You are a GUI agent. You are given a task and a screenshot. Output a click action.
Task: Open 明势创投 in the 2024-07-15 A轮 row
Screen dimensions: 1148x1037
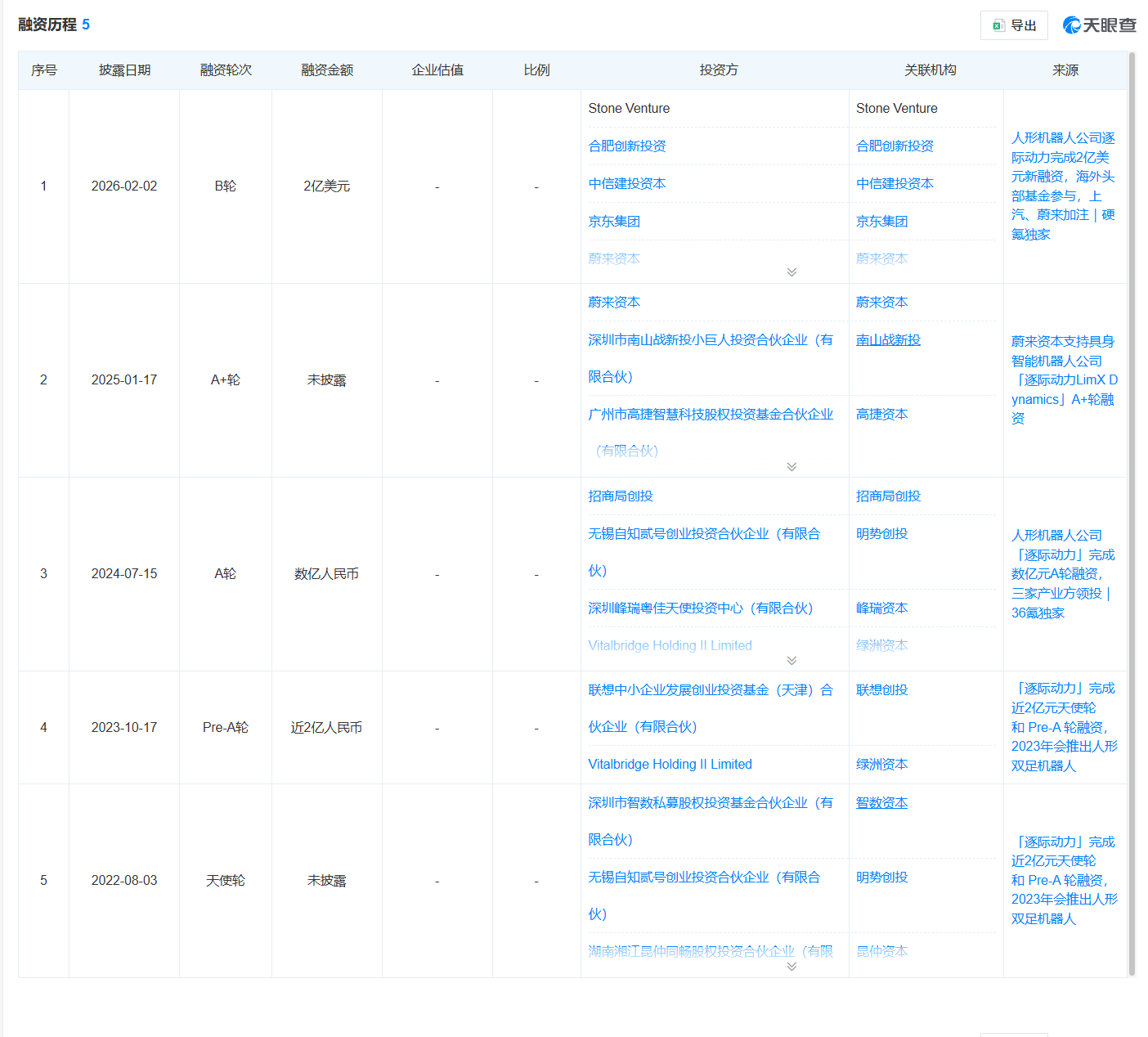tap(881, 533)
